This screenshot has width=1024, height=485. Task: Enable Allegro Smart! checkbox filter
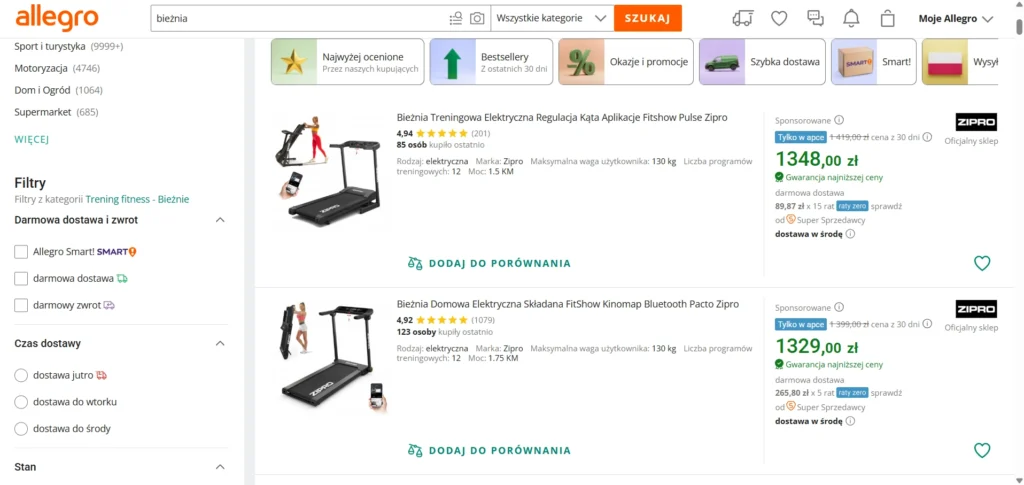click(21, 251)
